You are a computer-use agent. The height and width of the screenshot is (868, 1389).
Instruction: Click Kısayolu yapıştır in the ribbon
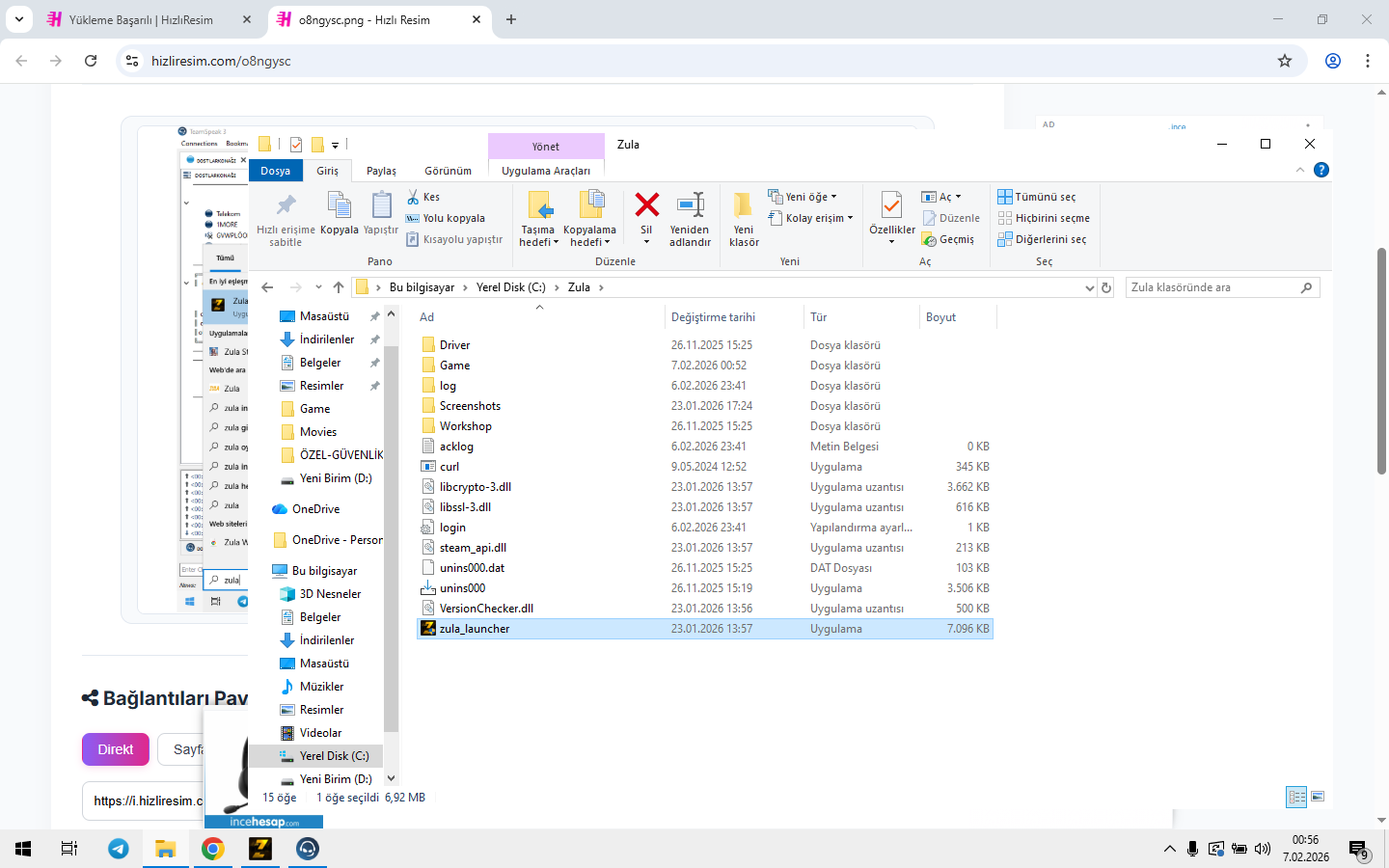coord(454,239)
